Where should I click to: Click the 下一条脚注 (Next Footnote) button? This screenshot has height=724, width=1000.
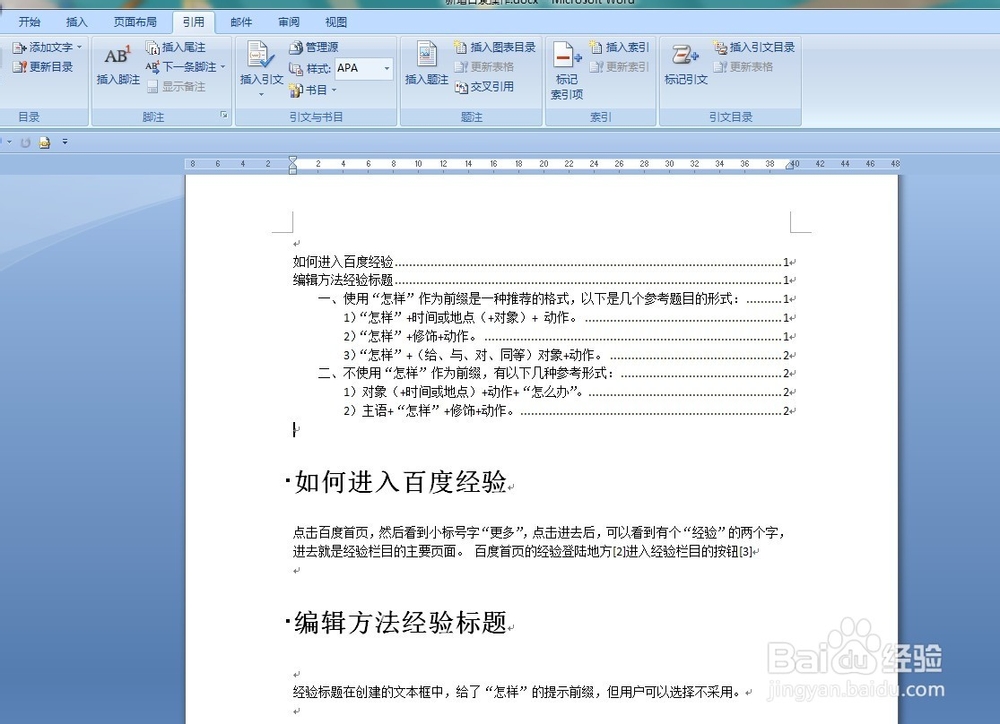[182, 66]
